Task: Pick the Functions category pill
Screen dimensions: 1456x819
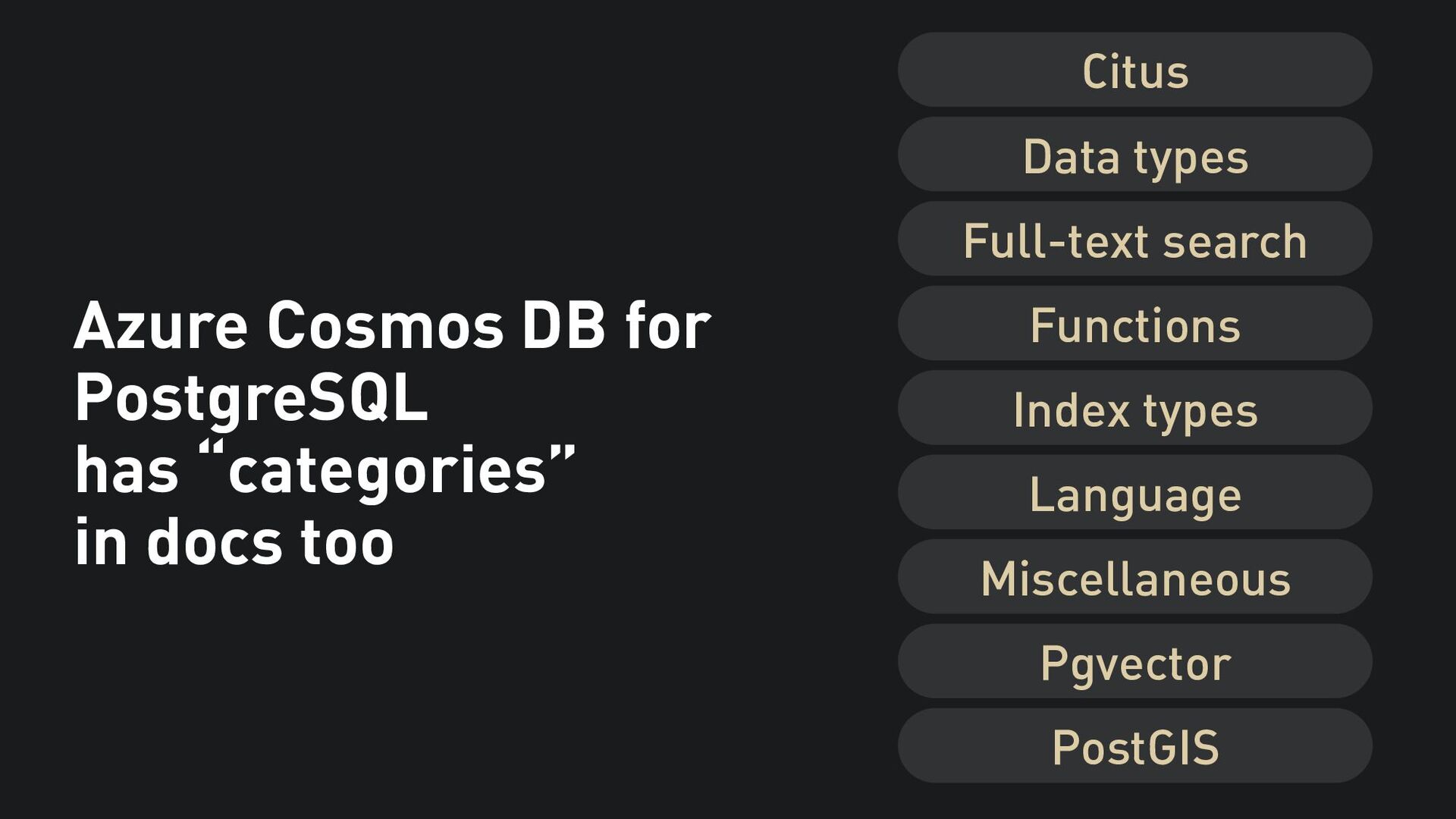Action: pos(1134,323)
